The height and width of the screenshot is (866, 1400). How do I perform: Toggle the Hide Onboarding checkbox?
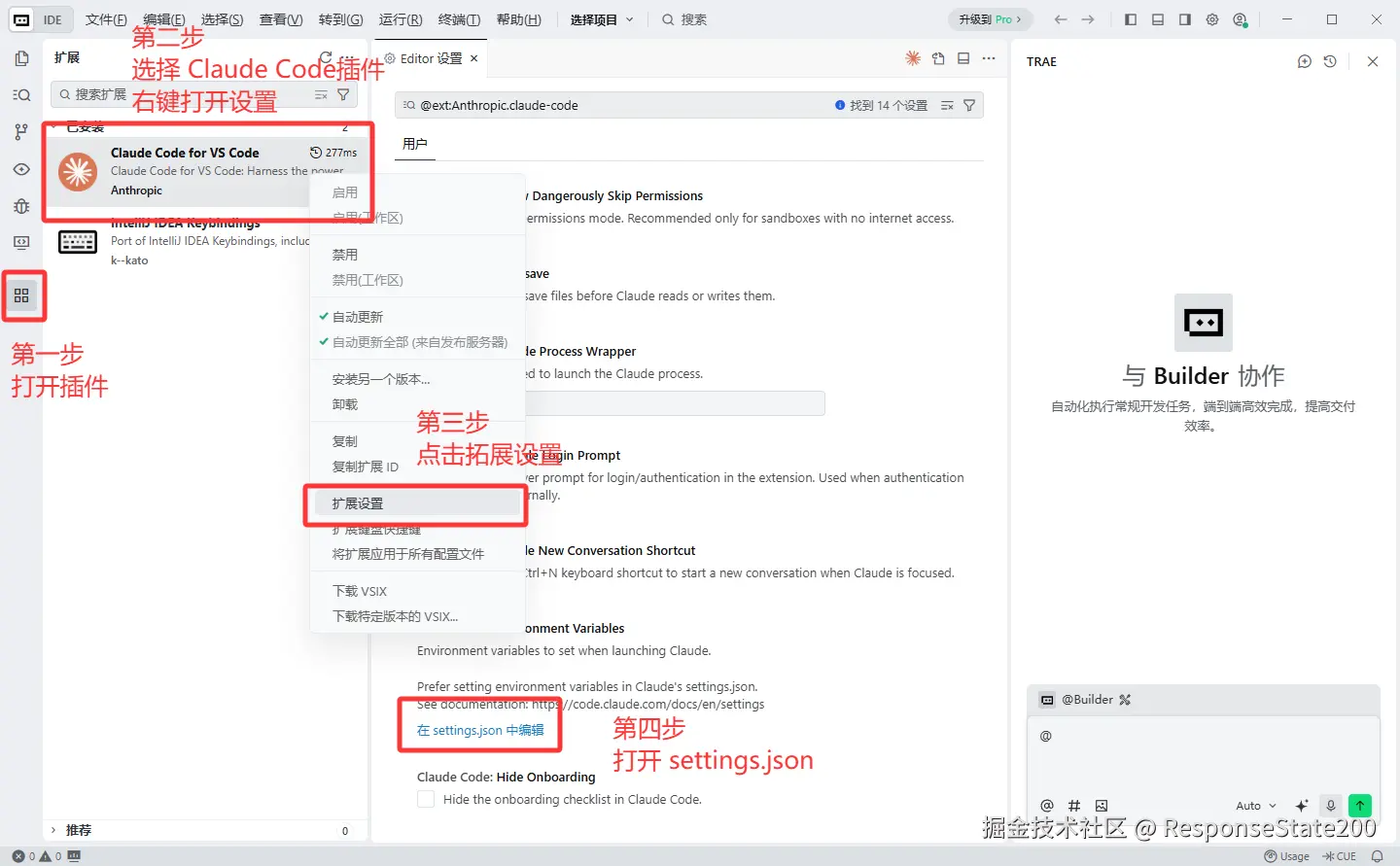pos(426,799)
